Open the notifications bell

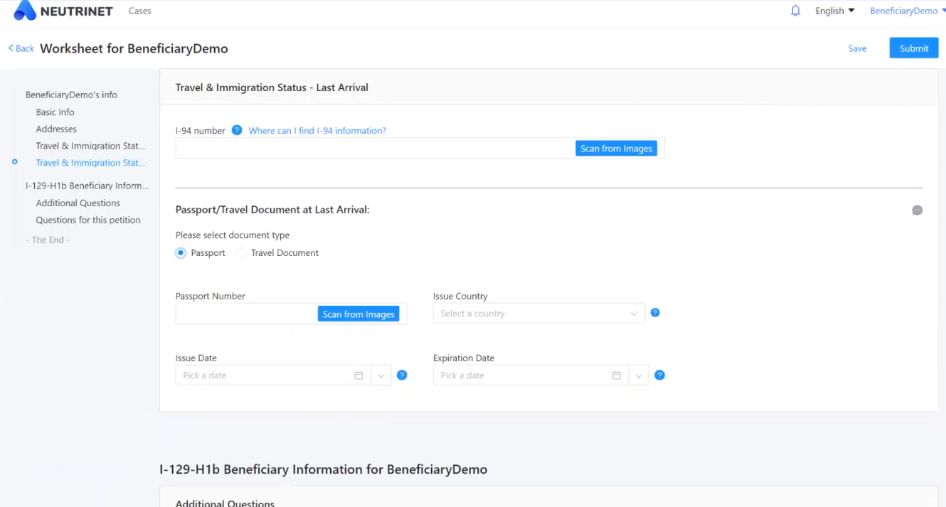point(795,10)
